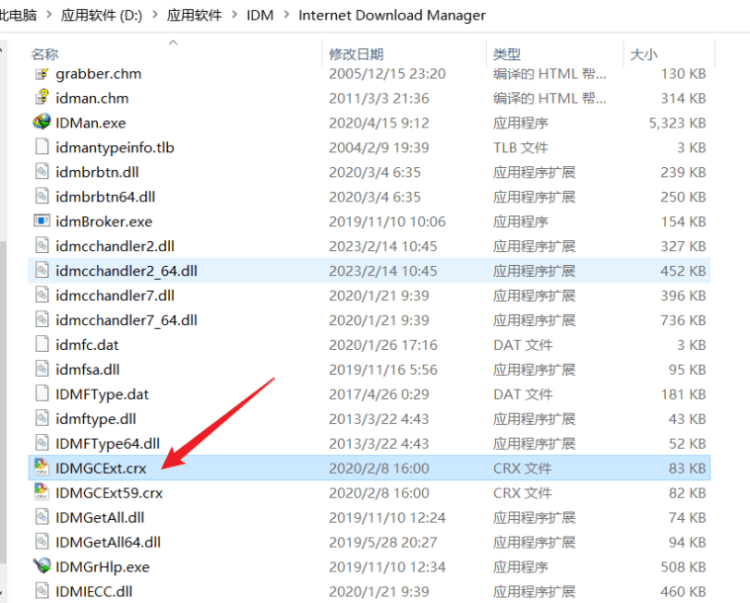Click the date 2019/5/28 20:27
This screenshot has height=603, width=750.
tap(383, 542)
